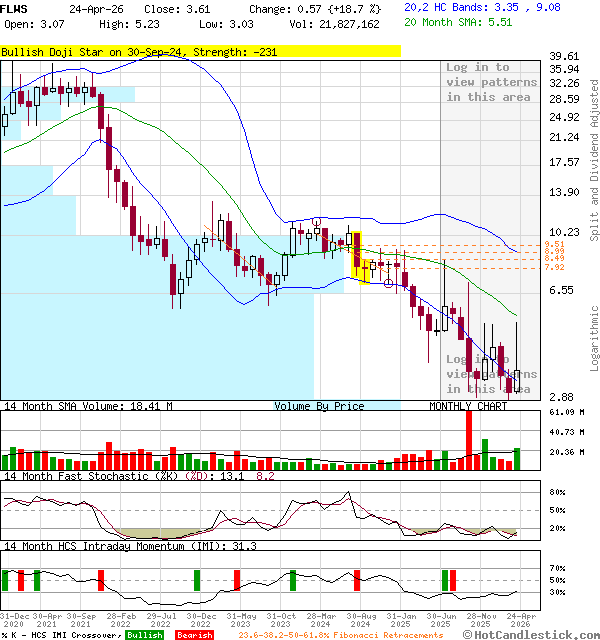This screenshot has height=640, width=600.
Task: Click the red Bearish legend box
Action: tap(195, 635)
